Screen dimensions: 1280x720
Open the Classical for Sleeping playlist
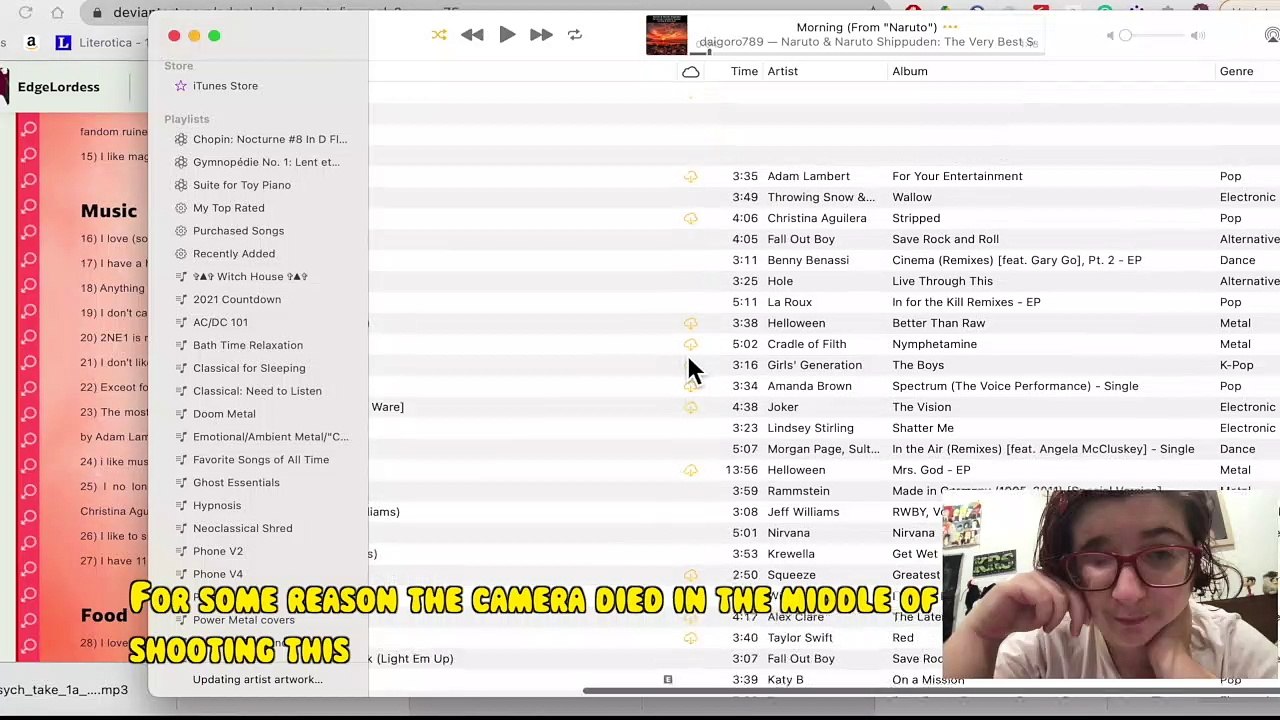point(249,368)
